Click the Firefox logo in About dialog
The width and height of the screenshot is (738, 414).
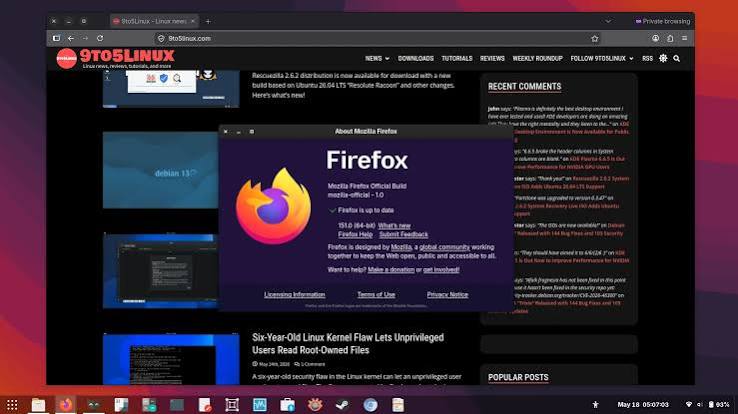click(273, 206)
